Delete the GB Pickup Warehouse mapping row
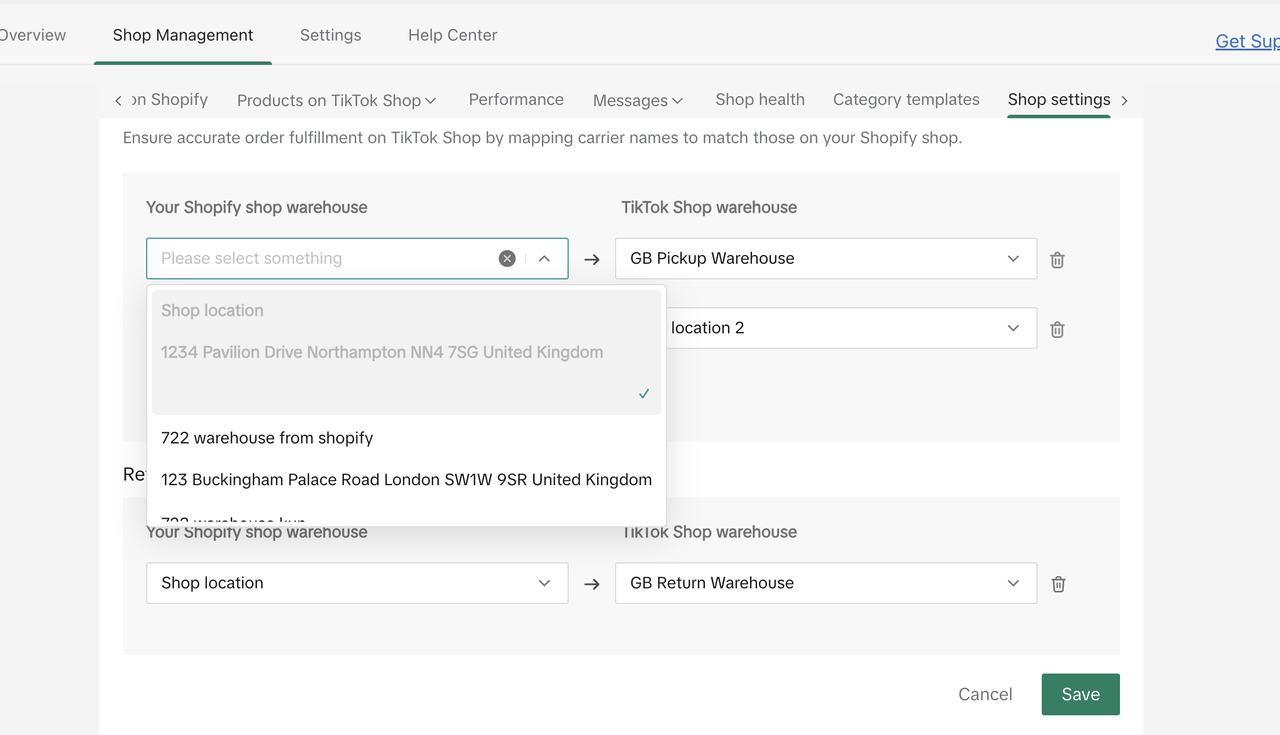 pyautogui.click(x=1057, y=260)
